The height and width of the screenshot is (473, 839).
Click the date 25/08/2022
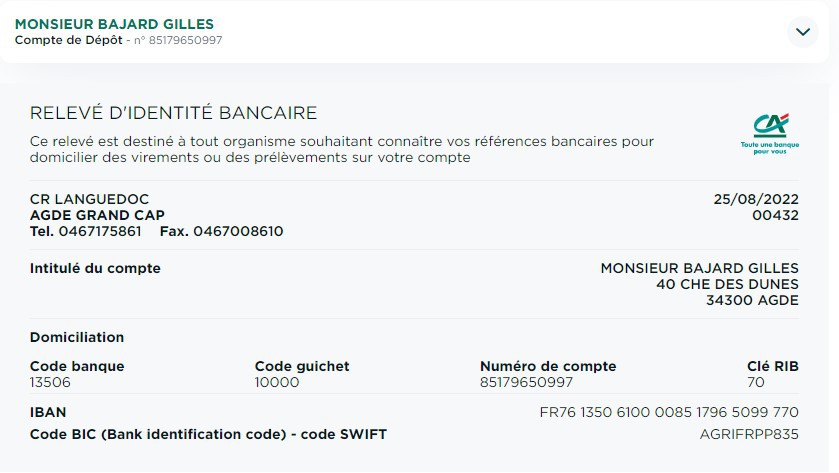pyautogui.click(x=756, y=199)
